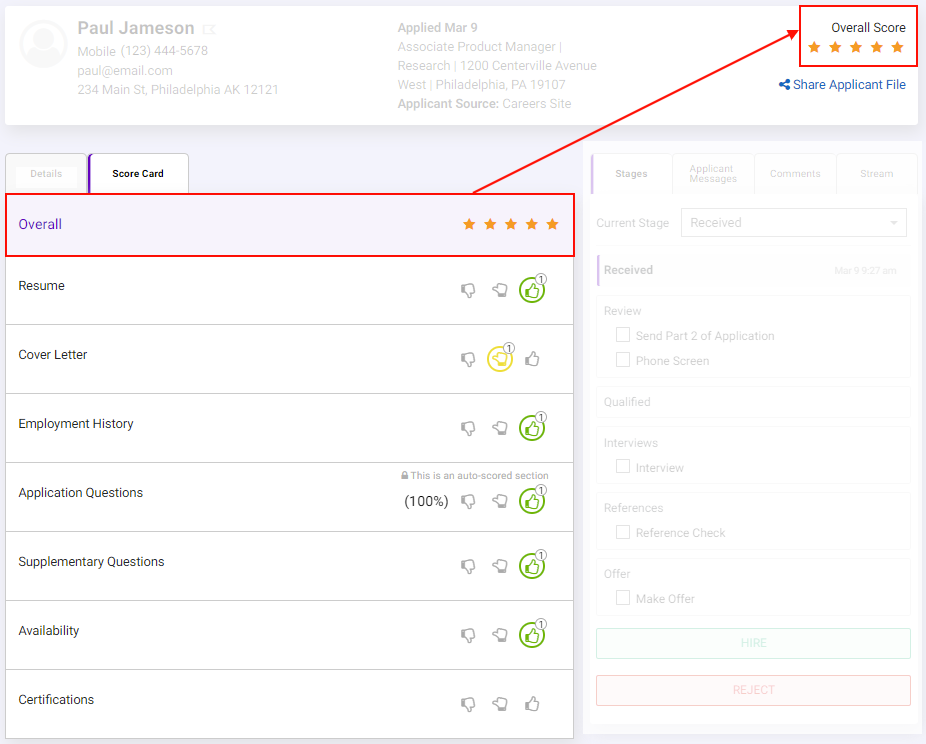This screenshot has width=926, height=744.
Task: Give Resume a thumbs down
Action: [x=468, y=291]
